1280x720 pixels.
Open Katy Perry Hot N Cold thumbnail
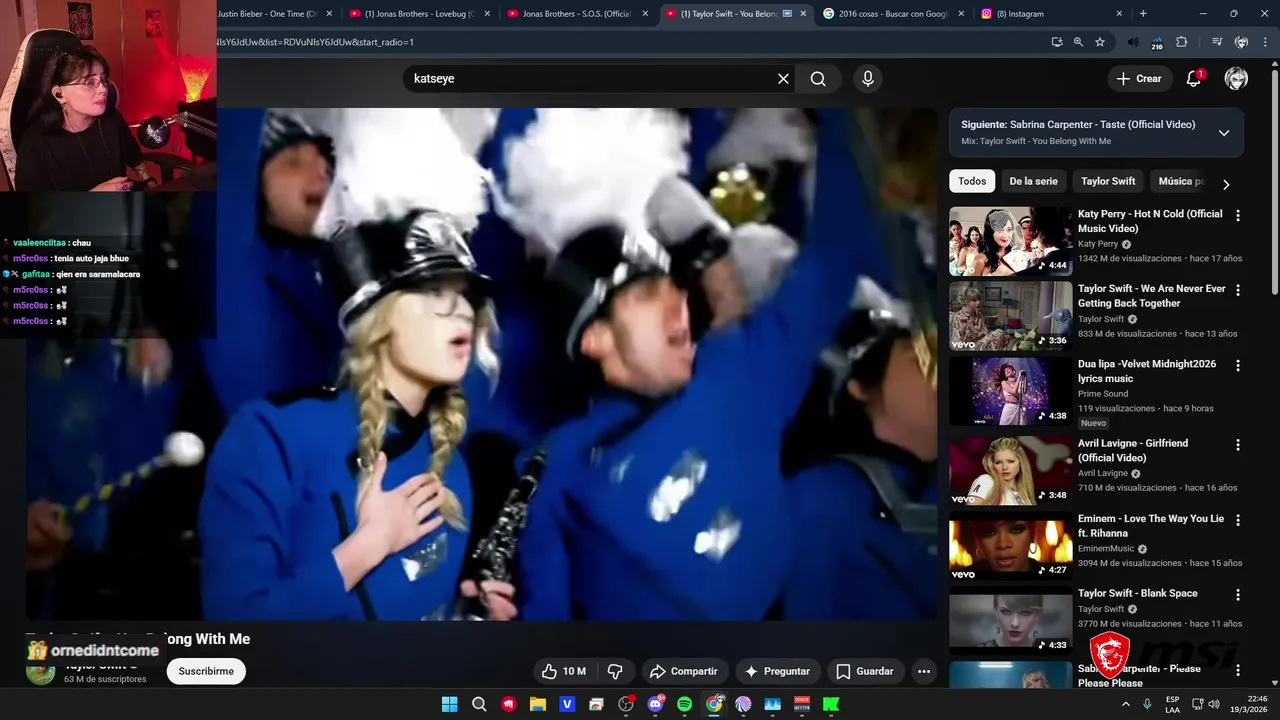1010,241
